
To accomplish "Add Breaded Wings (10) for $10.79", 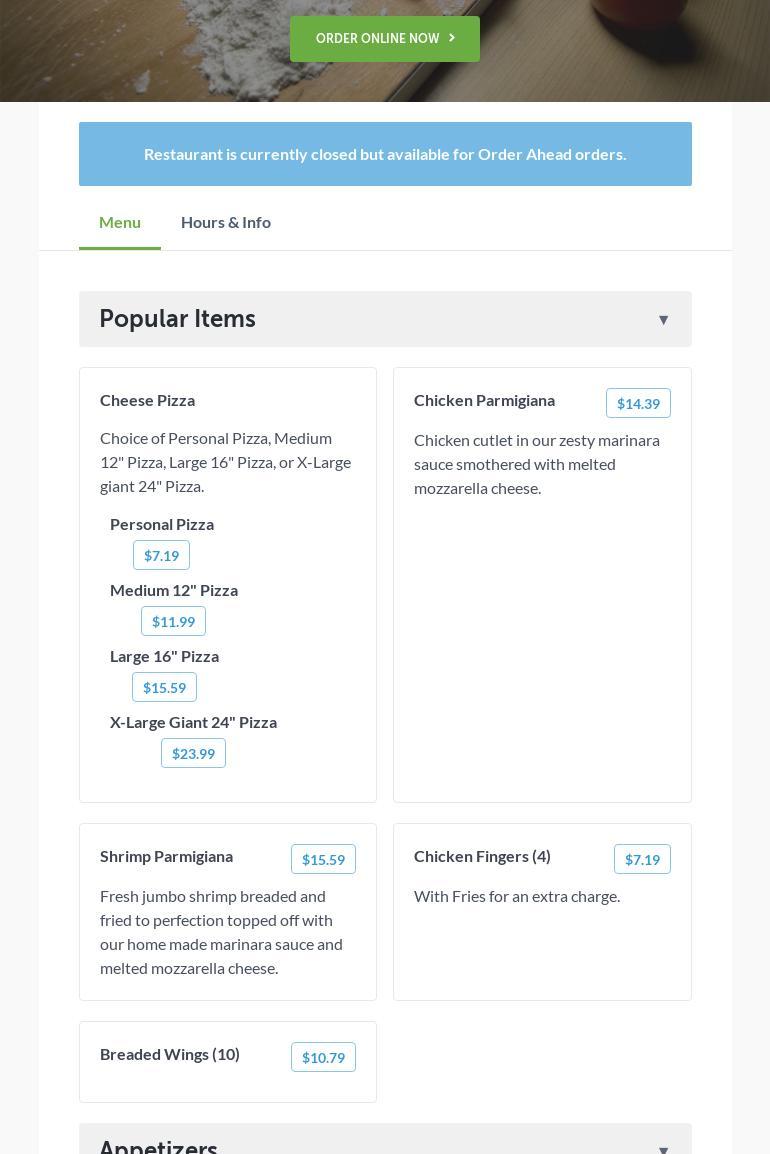I will coord(323,1057).
